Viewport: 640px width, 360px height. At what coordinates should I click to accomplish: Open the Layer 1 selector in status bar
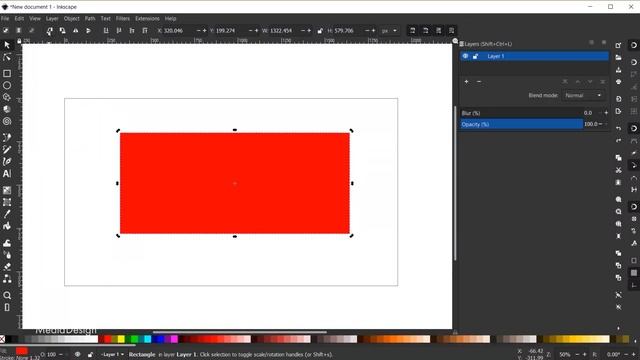click(x=113, y=354)
